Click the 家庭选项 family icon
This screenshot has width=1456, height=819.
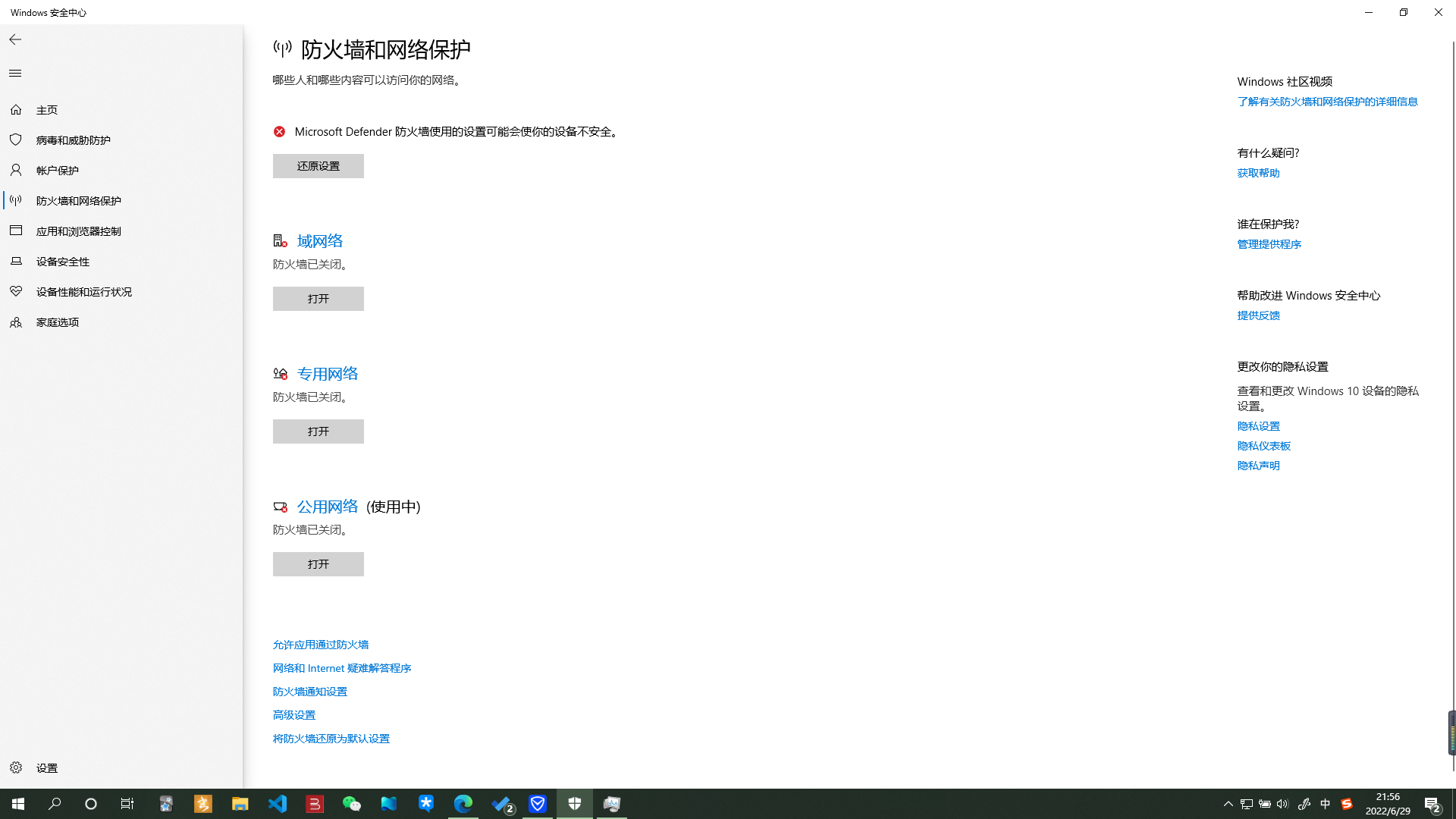16,322
